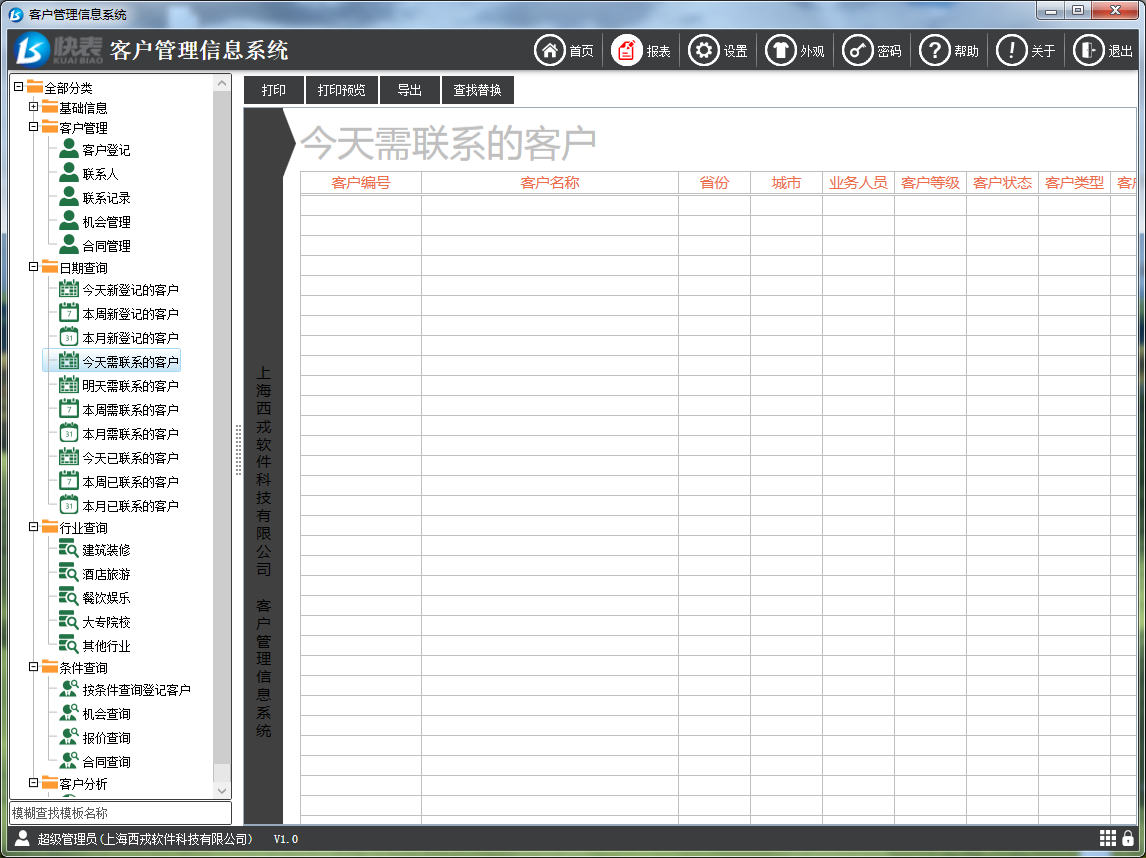
Task: Click the person icon beside 联系人
Action: (x=69, y=173)
